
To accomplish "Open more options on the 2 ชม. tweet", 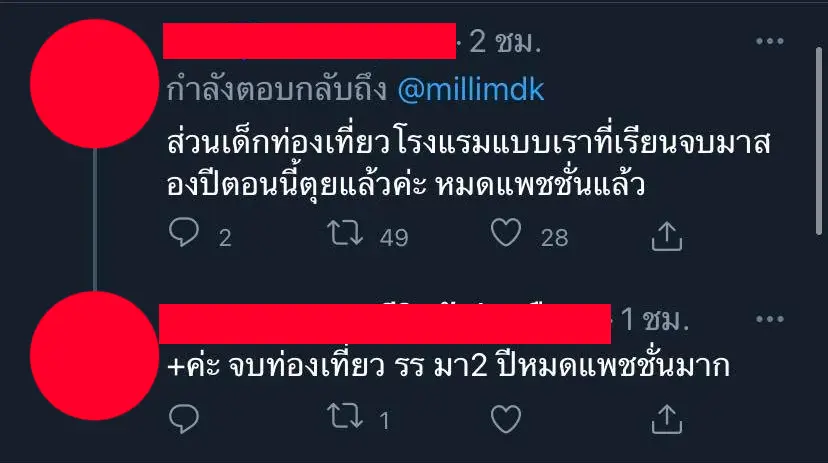I will (x=769, y=41).
